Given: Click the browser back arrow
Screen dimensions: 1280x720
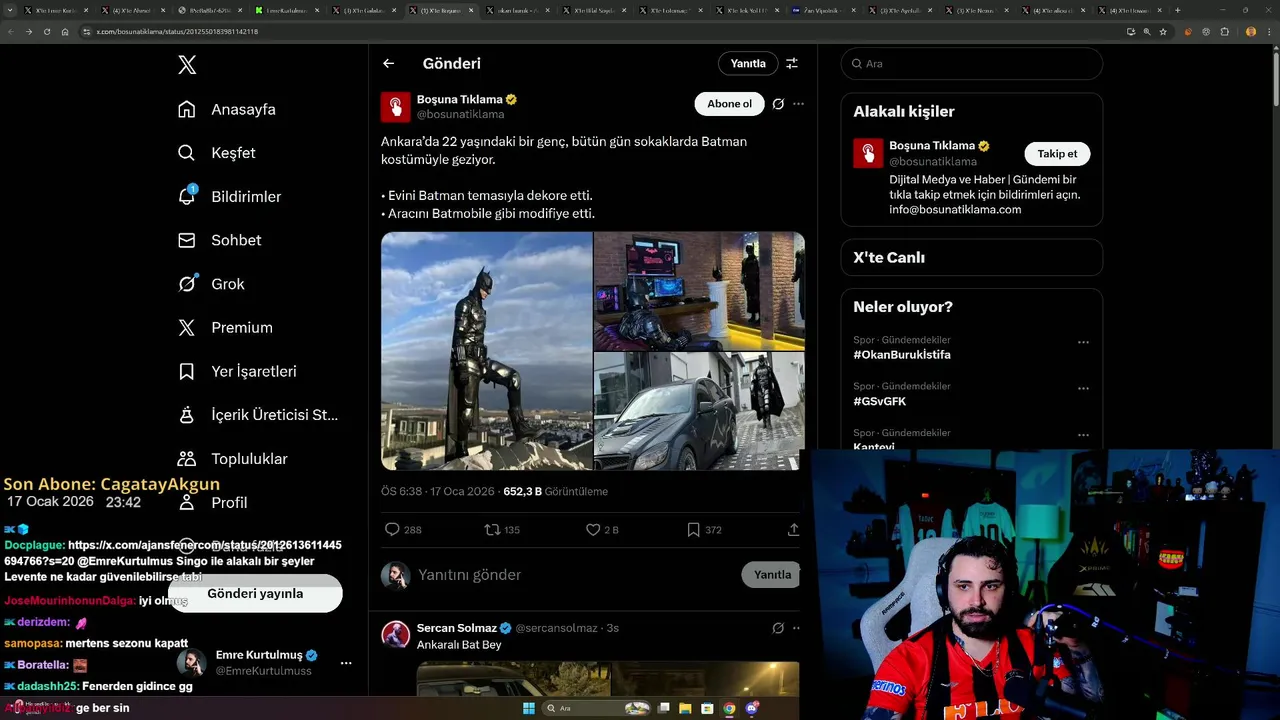Looking at the screenshot, I should [11, 32].
